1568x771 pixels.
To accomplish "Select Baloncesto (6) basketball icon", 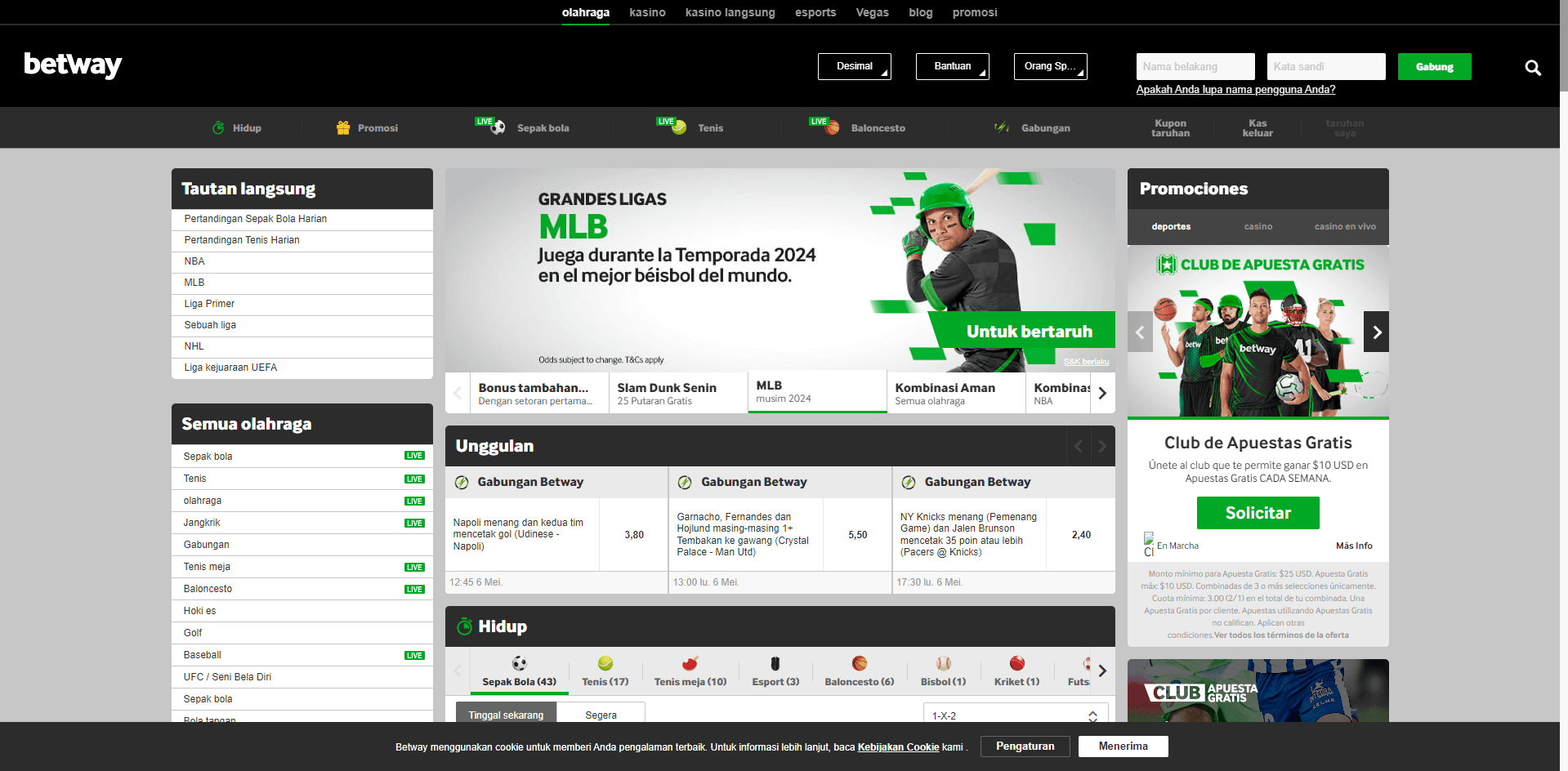I will (x=860, y=663).
